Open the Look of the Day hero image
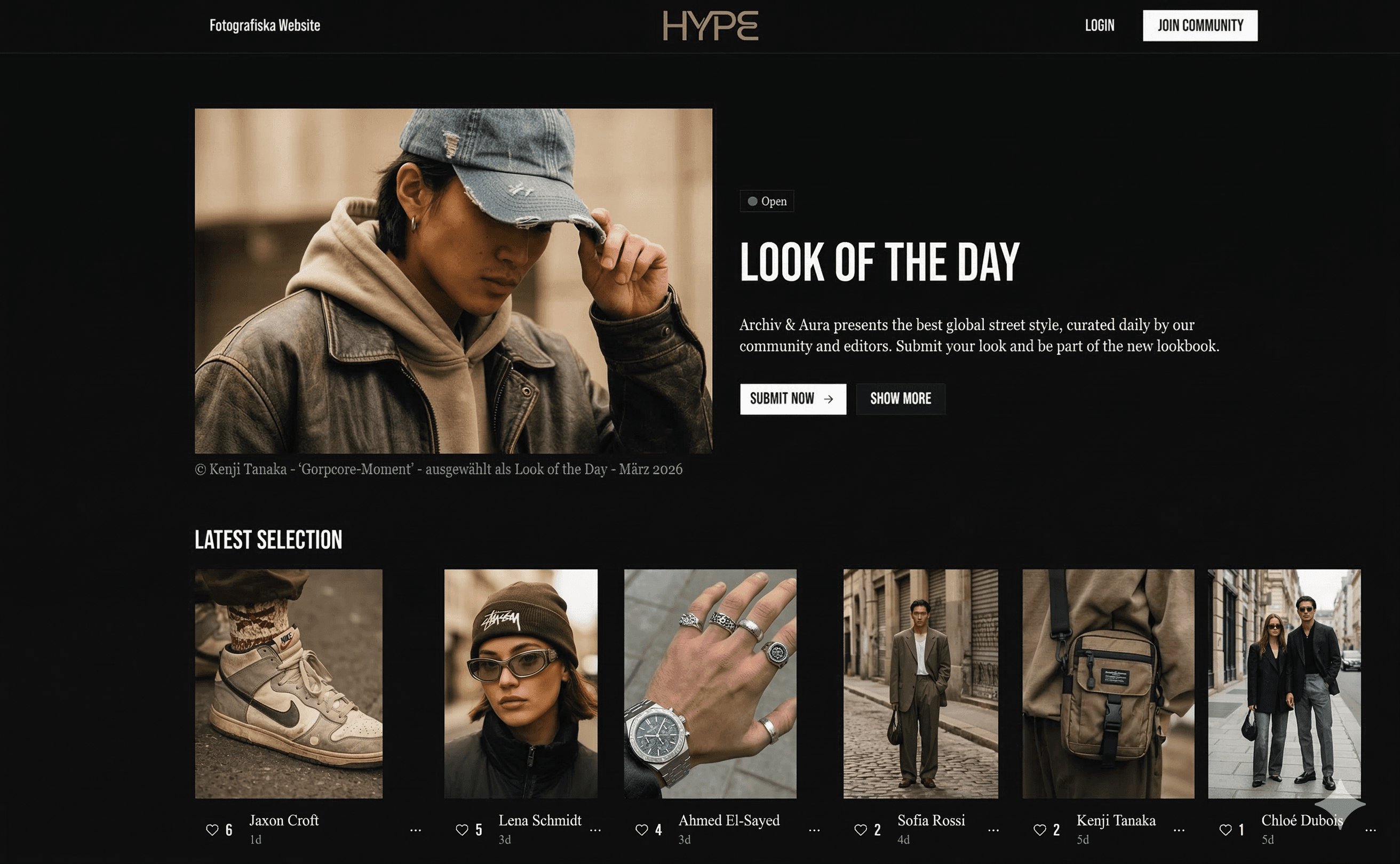The height and width of the screenshot is (864, 1400). (x=454, y=281)
